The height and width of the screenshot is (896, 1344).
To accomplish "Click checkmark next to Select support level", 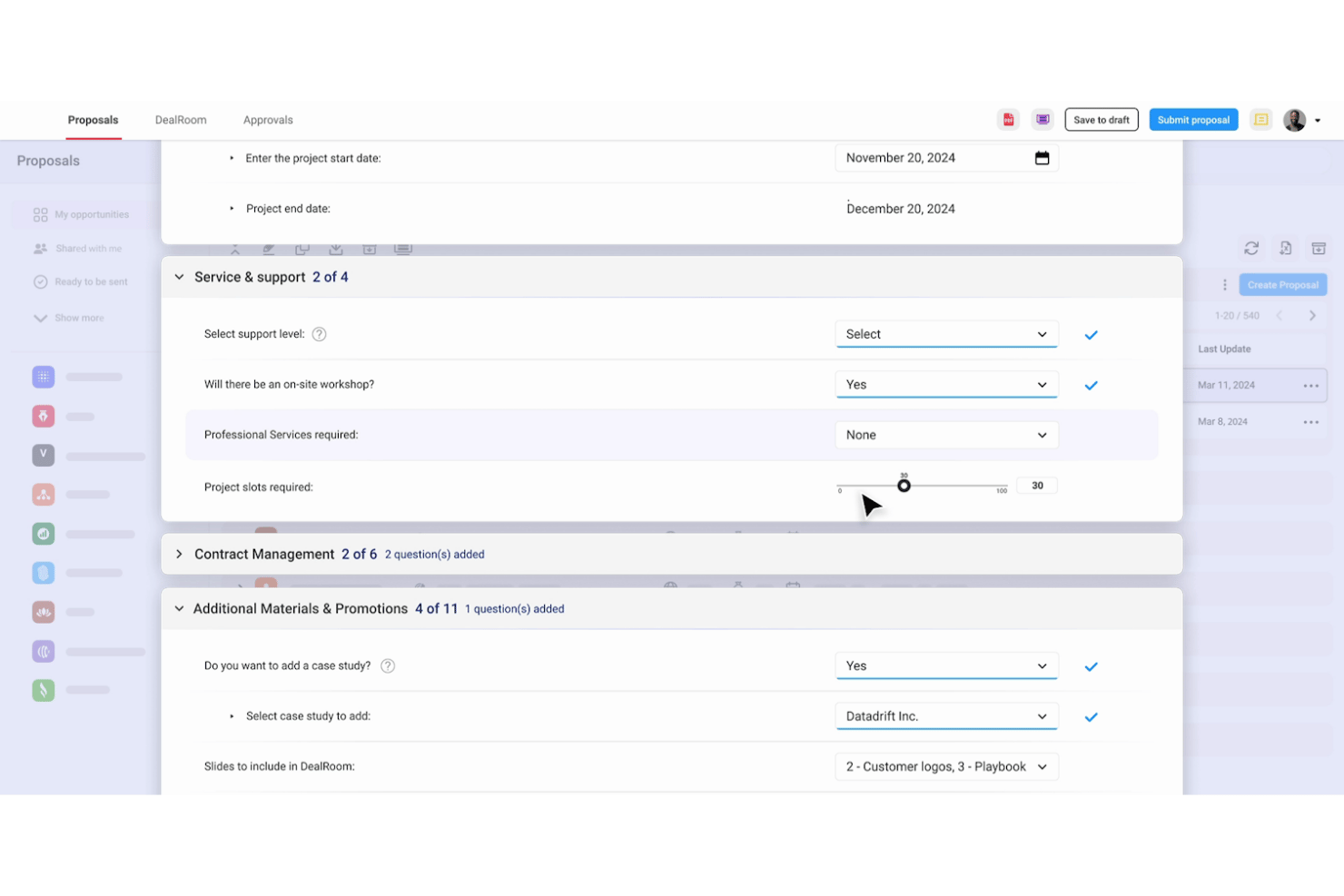I will (x=1091, y=335).
